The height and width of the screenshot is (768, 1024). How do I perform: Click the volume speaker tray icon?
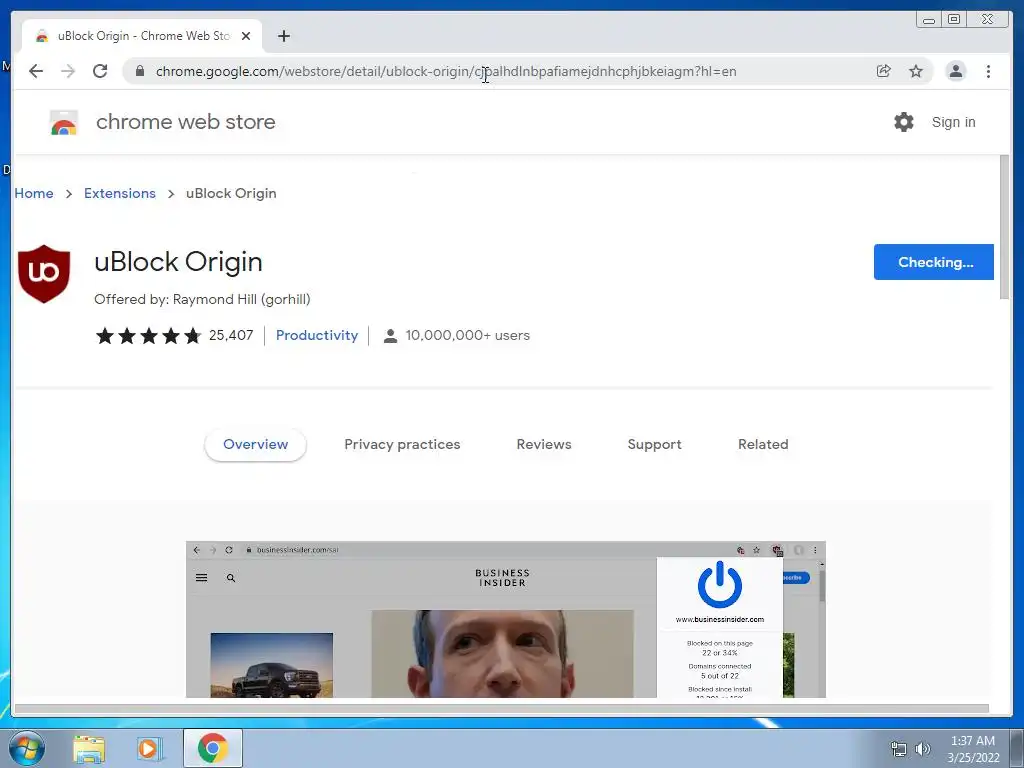pos(922,749)
